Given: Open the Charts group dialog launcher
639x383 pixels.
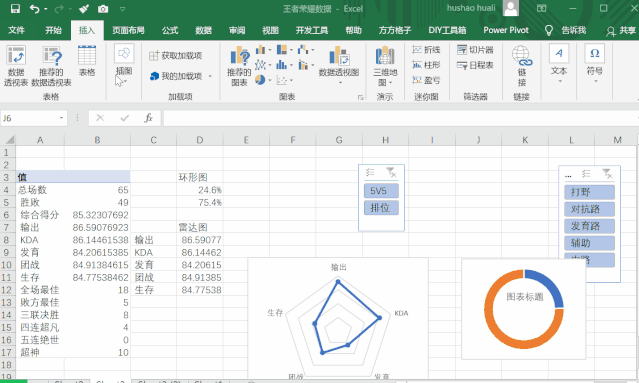Looking at the screenshot, I should point(360,97).
